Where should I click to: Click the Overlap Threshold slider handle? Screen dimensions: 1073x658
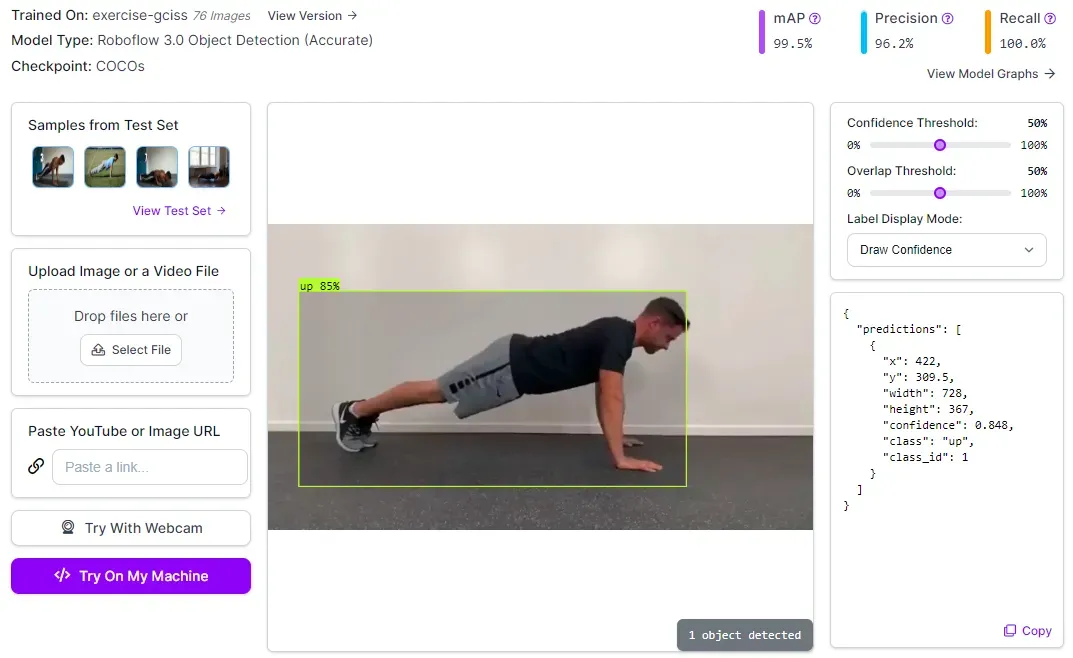tap(940, 193)
